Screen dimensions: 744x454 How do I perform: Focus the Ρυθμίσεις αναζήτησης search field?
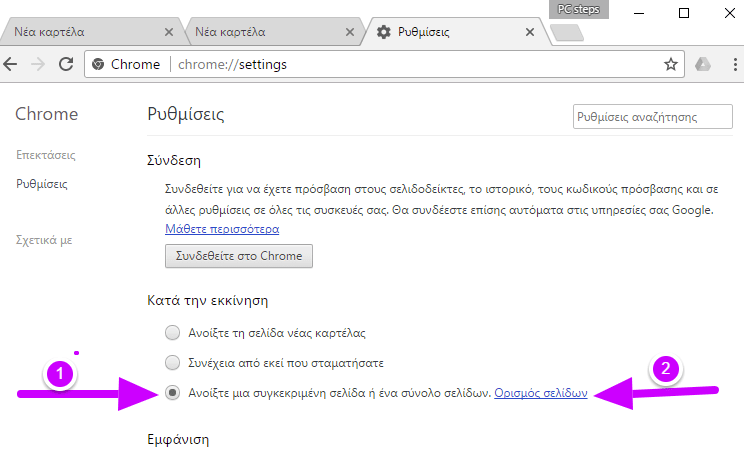click(x=652, y=117)
